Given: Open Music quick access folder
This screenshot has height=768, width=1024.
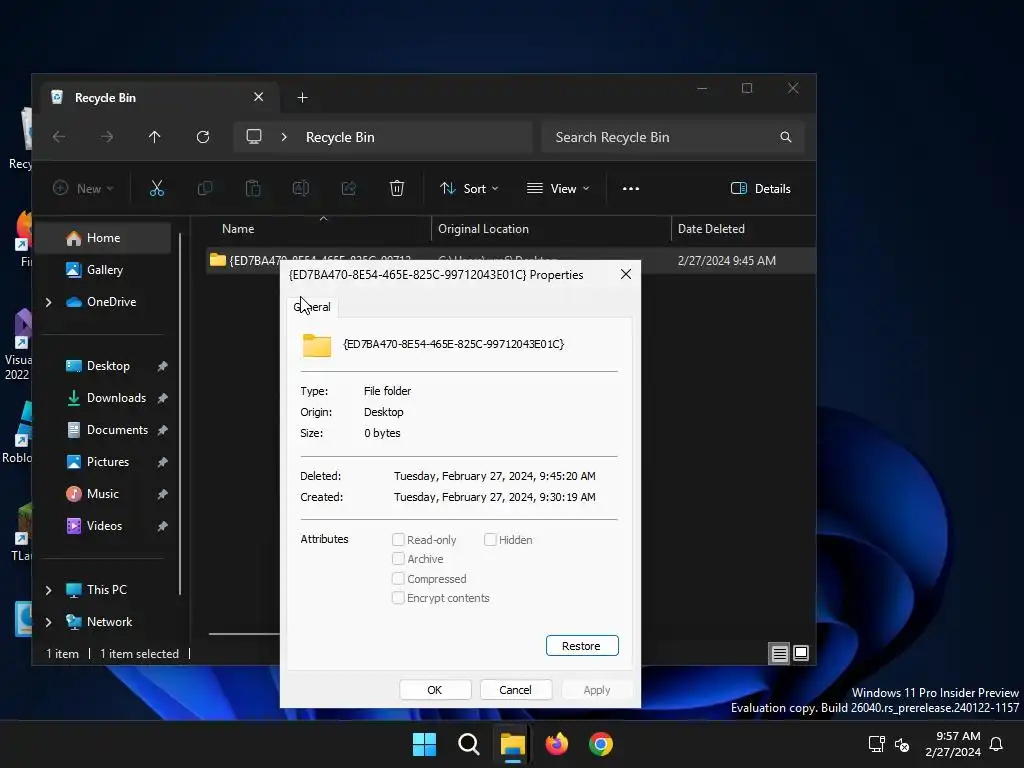Looking at the screenshot, I should pos(103,494).
